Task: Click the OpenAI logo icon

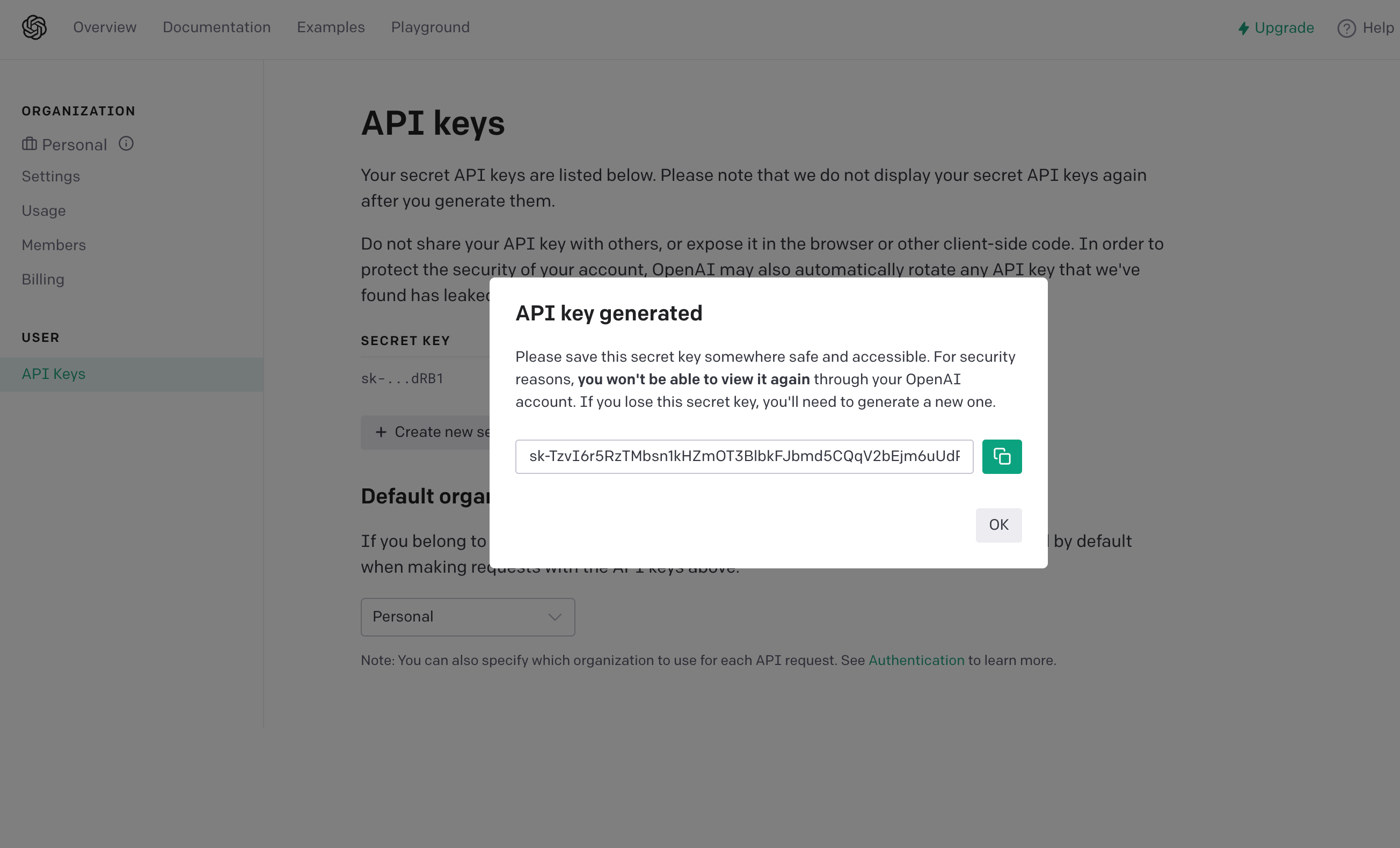Action: pyautogui.click(x=34, y=27)
